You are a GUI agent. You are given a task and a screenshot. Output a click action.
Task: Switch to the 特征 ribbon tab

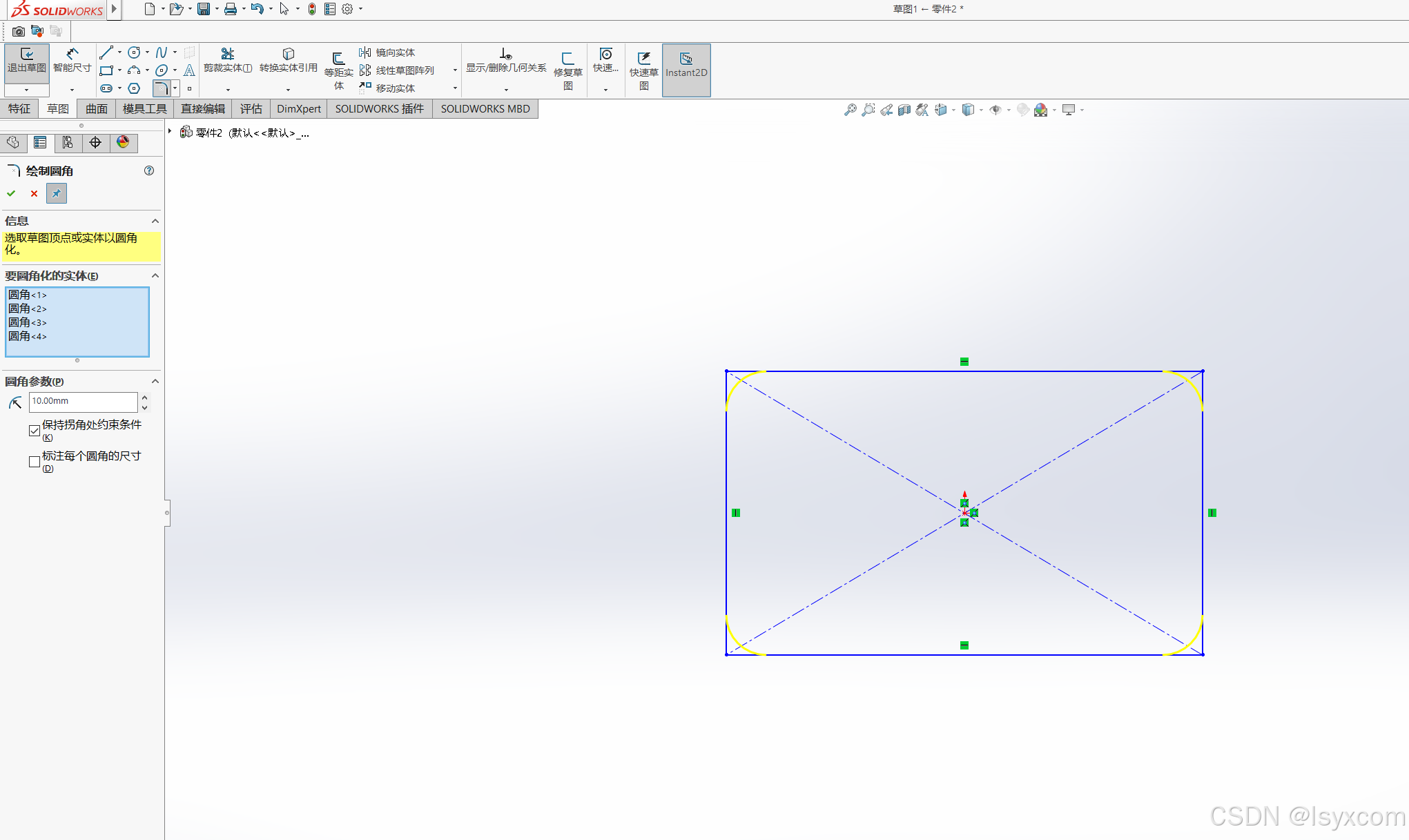19,109
